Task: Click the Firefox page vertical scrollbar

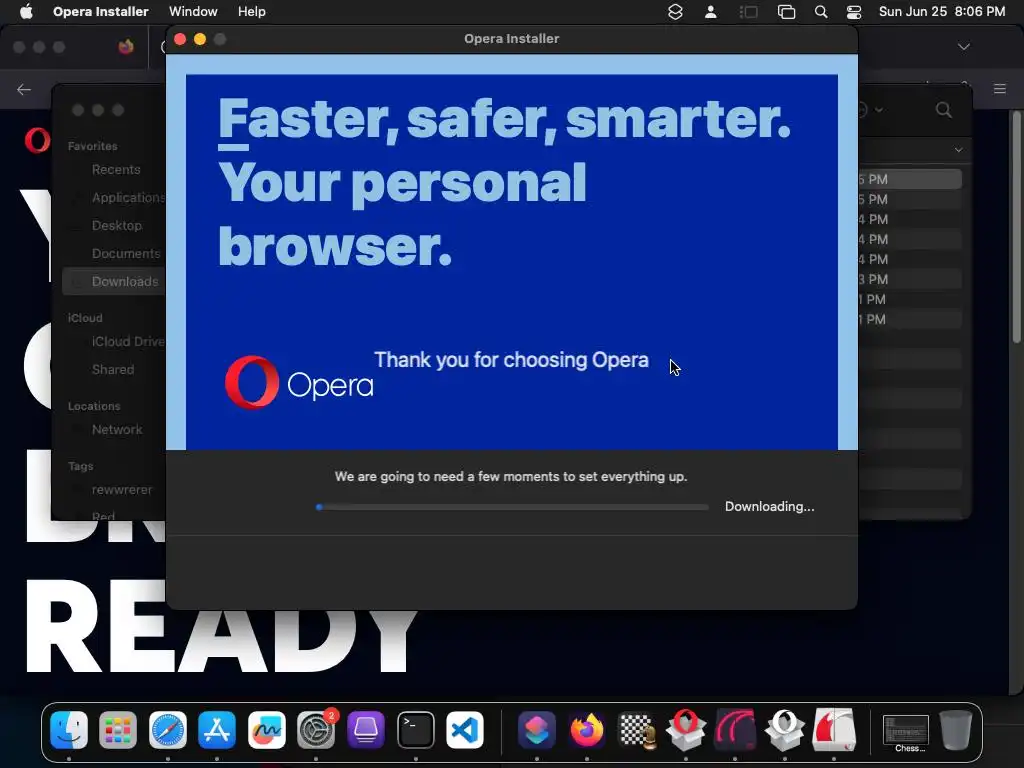Action: [1016, 229]
